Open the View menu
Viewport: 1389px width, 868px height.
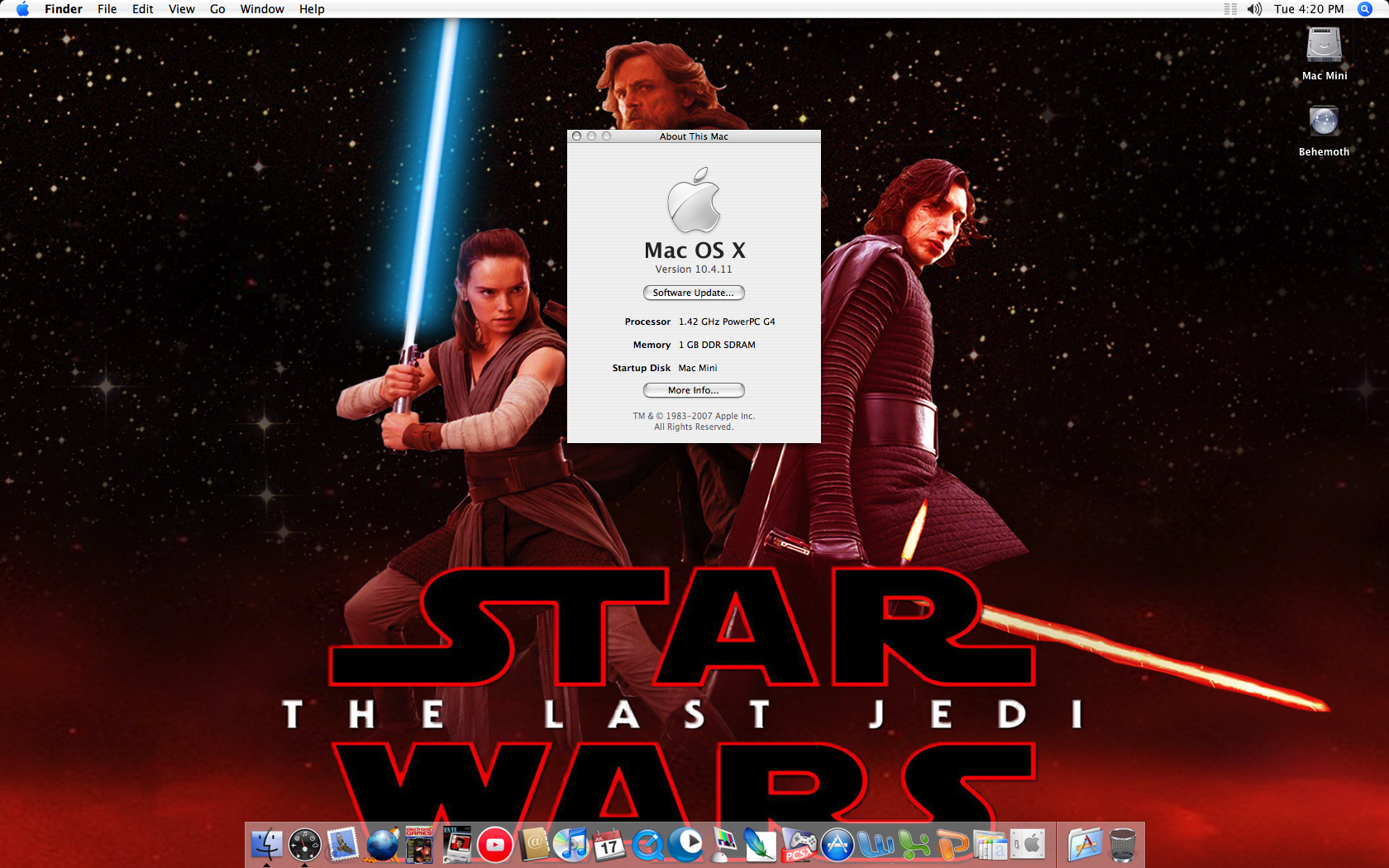click(x=182, y=9)
